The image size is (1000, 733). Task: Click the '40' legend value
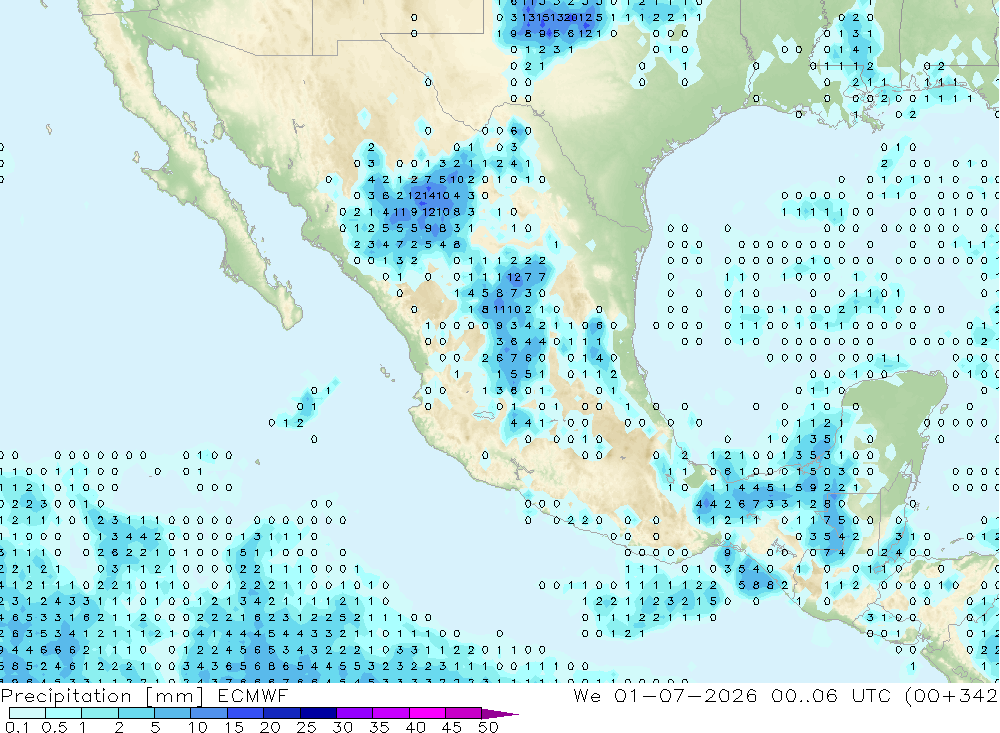point(416,727)
